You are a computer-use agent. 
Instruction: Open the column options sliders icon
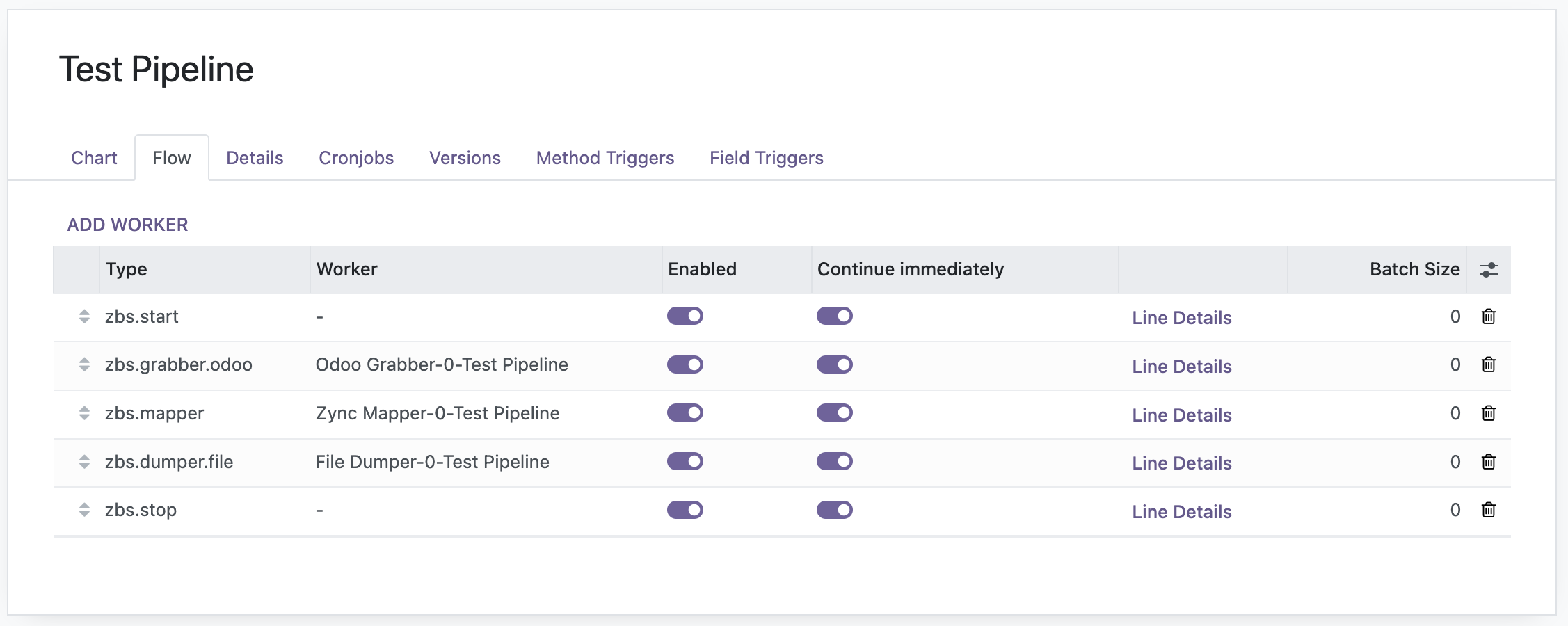pyautogui.click(x=1489, y=270)
